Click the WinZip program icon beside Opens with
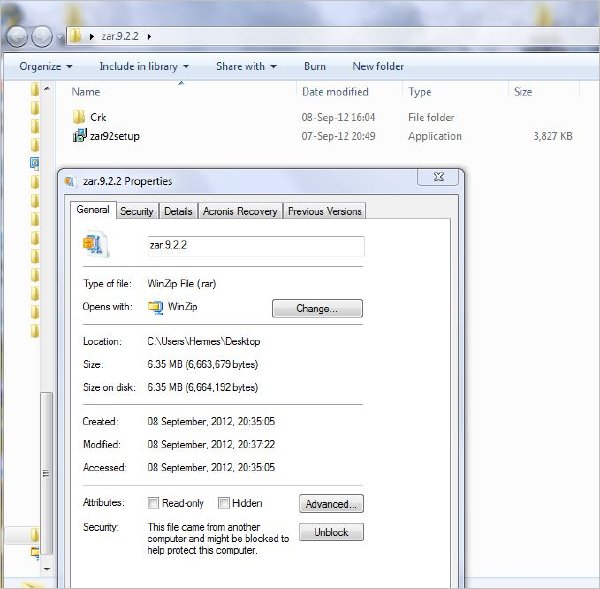This screenshot has width=600, height=589. pos(155,307)
